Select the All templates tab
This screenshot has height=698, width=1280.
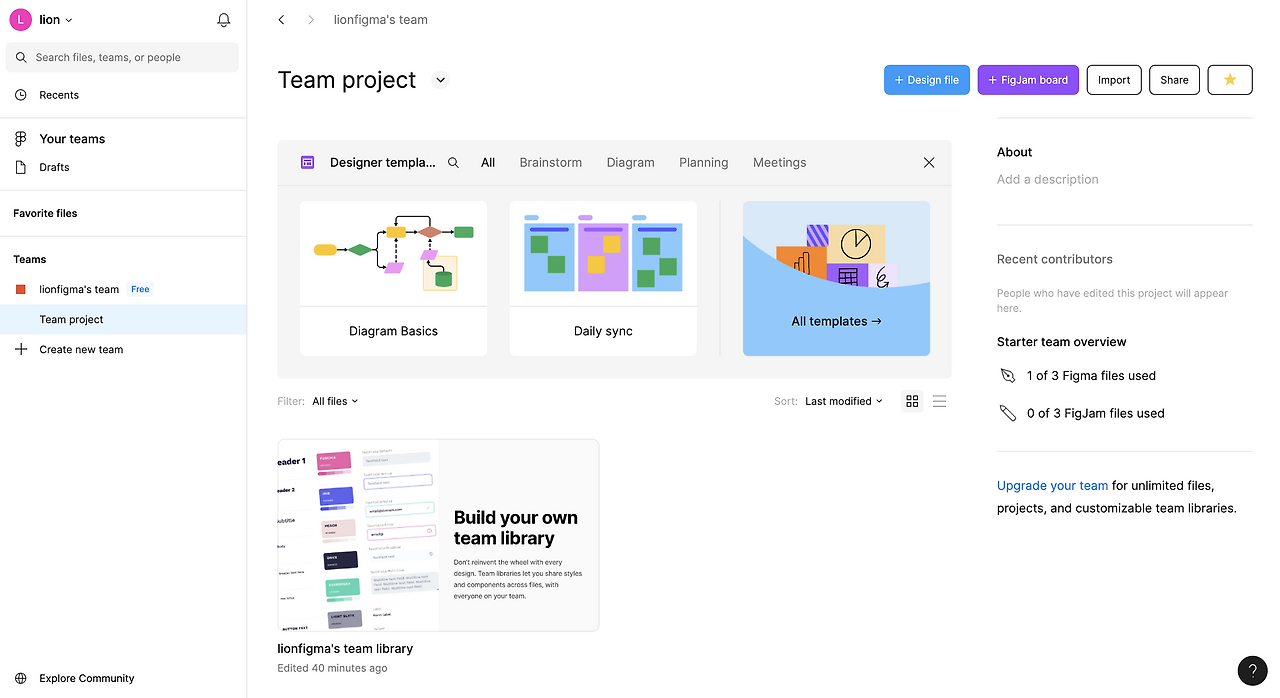click(x=488, y=162)
